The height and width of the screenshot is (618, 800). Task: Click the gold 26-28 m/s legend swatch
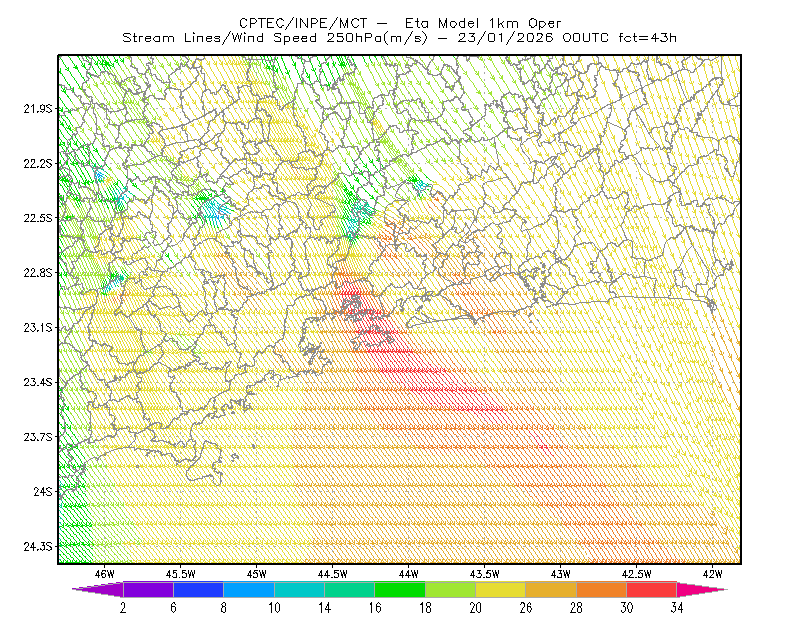(551, 589)
